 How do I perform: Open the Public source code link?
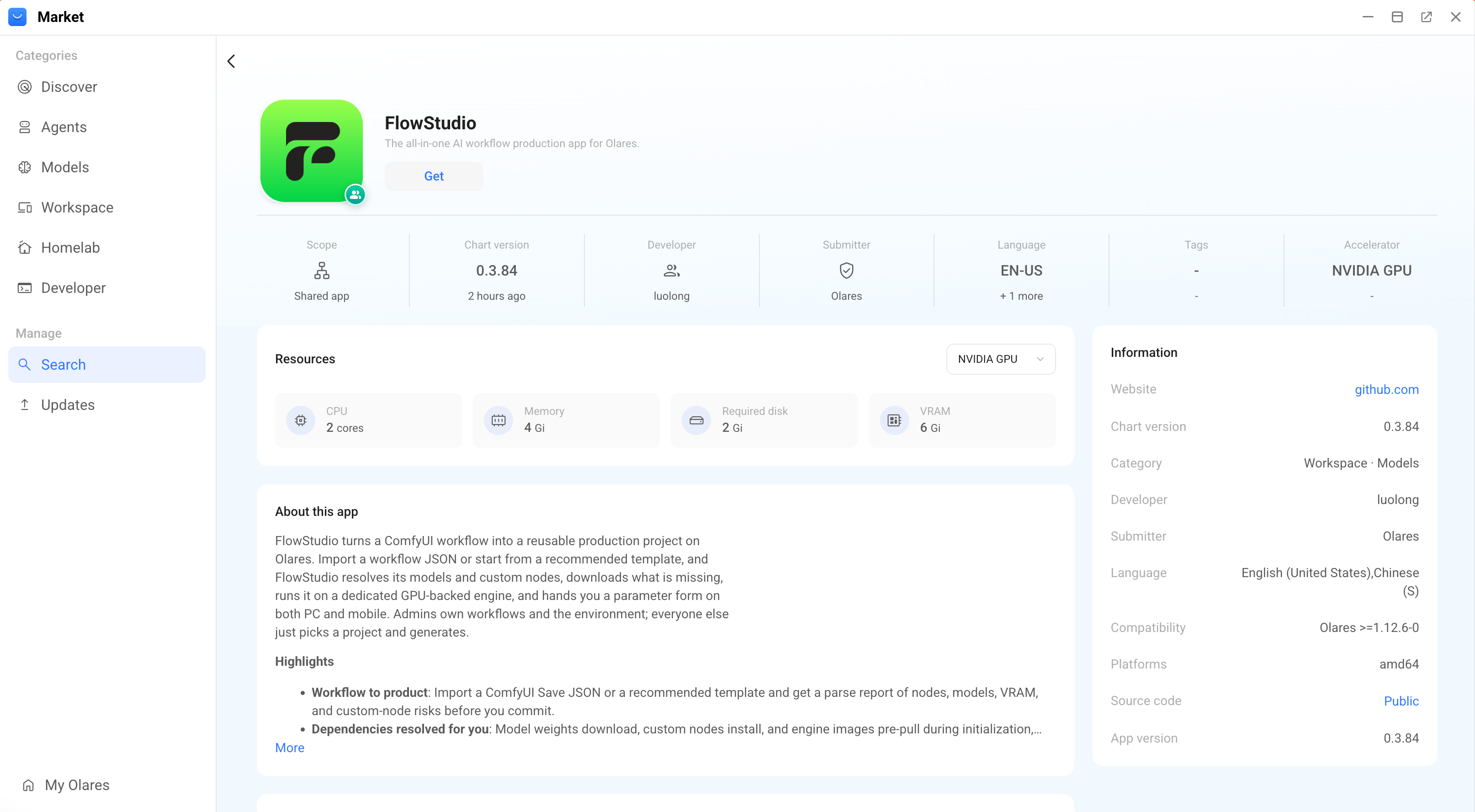point(1401,701)
